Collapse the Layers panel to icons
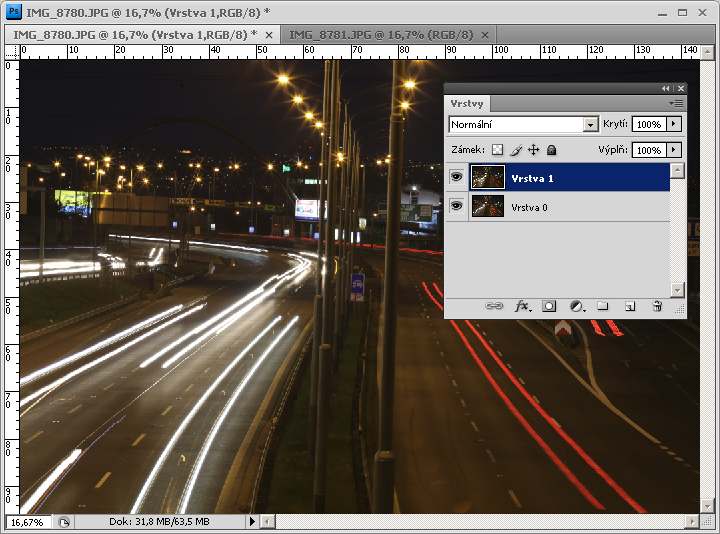Image resolution: width=720 pixels, height=534 pixels. click(666, 88)
